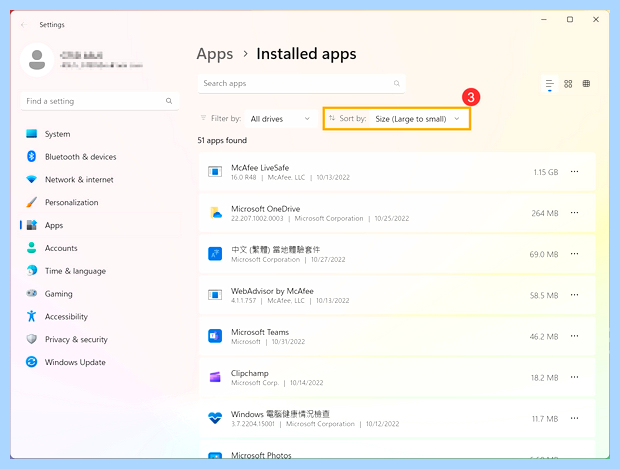The image size is (620, 469).
Task: Click the Find a setting magnifier icon
Action: point(169,101)
